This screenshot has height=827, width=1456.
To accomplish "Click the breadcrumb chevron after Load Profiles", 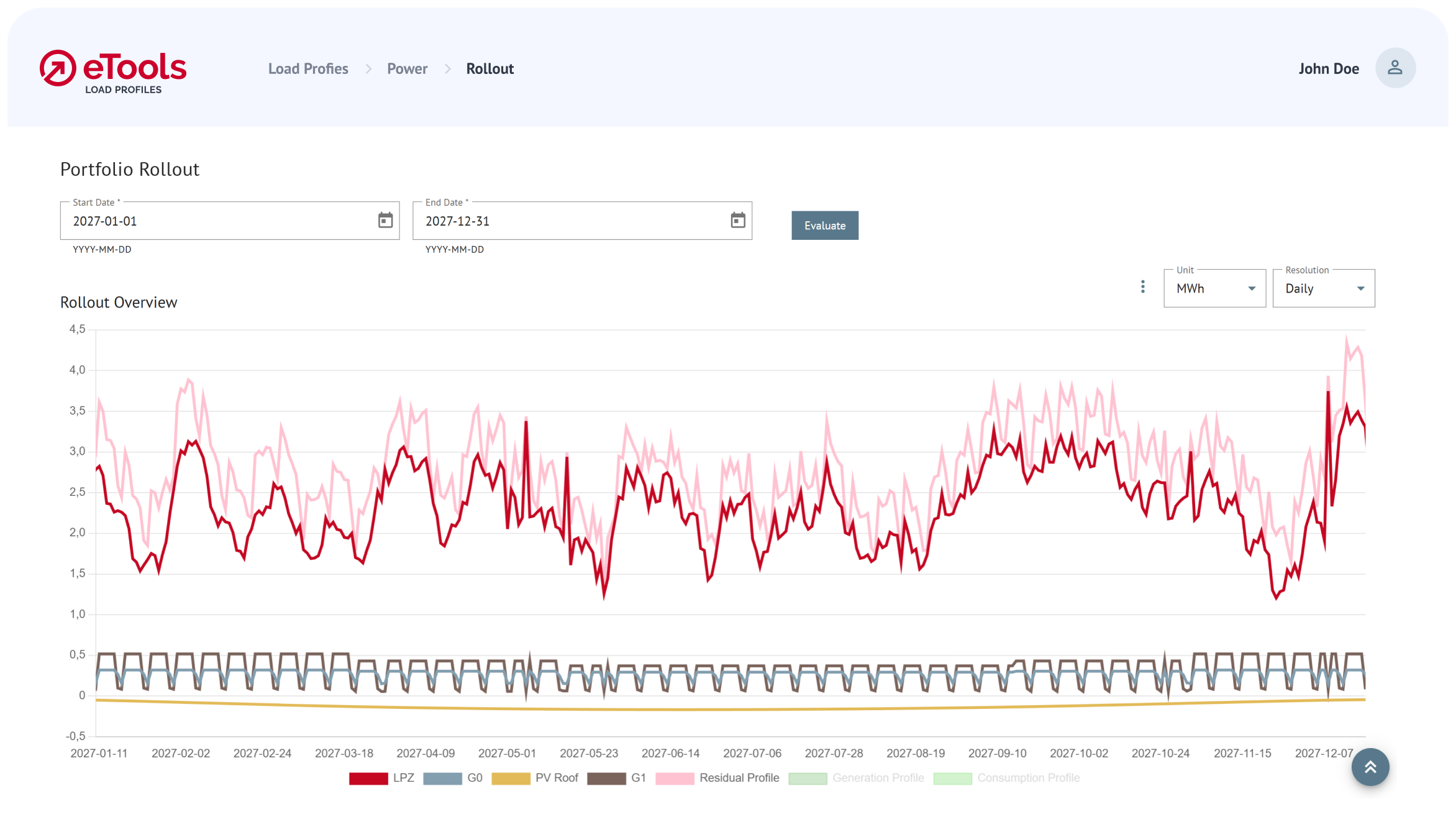I will pyautogui.click(x=368, y=69).
